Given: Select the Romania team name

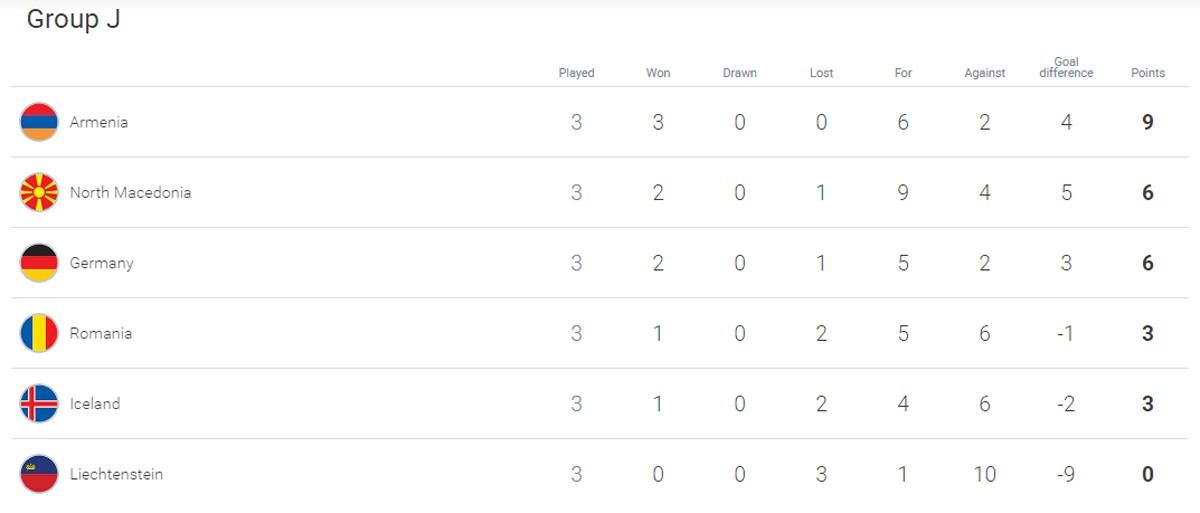Looking at the screenshot, I should coord(100,333).
